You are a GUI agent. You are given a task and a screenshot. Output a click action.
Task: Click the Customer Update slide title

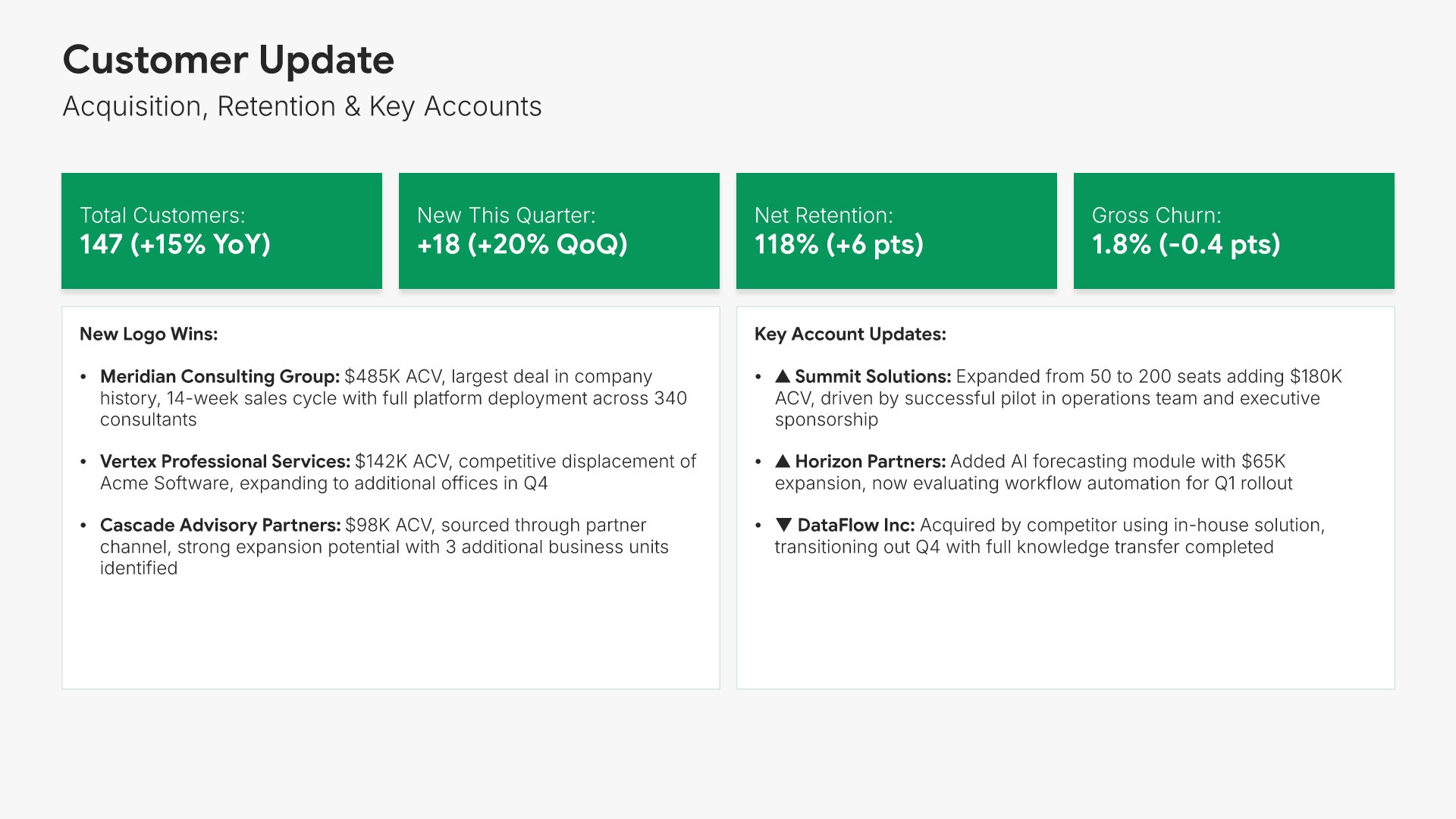click(x=228, y=60)
